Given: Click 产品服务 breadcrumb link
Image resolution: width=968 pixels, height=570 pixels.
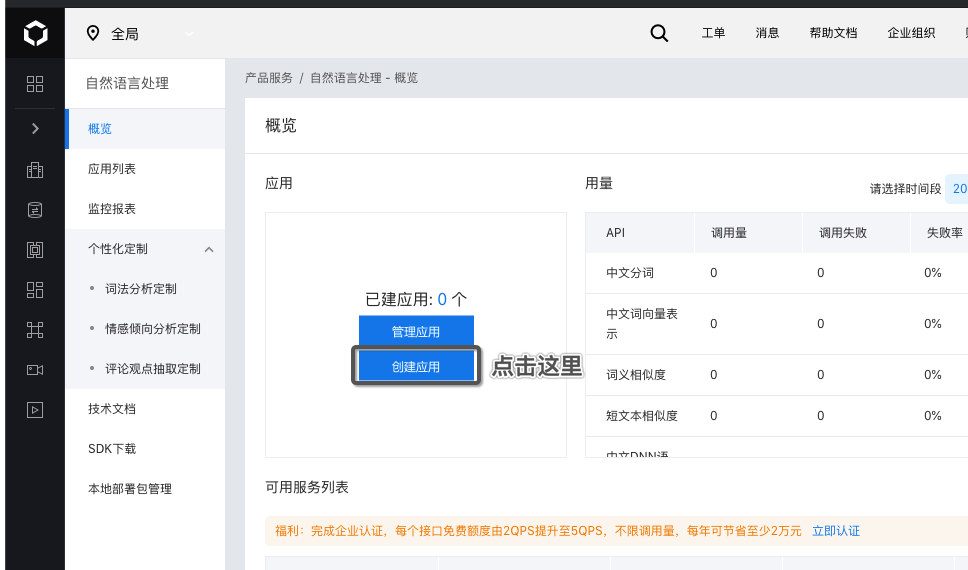Looking at the screenshot, I should tap(269, 78).
